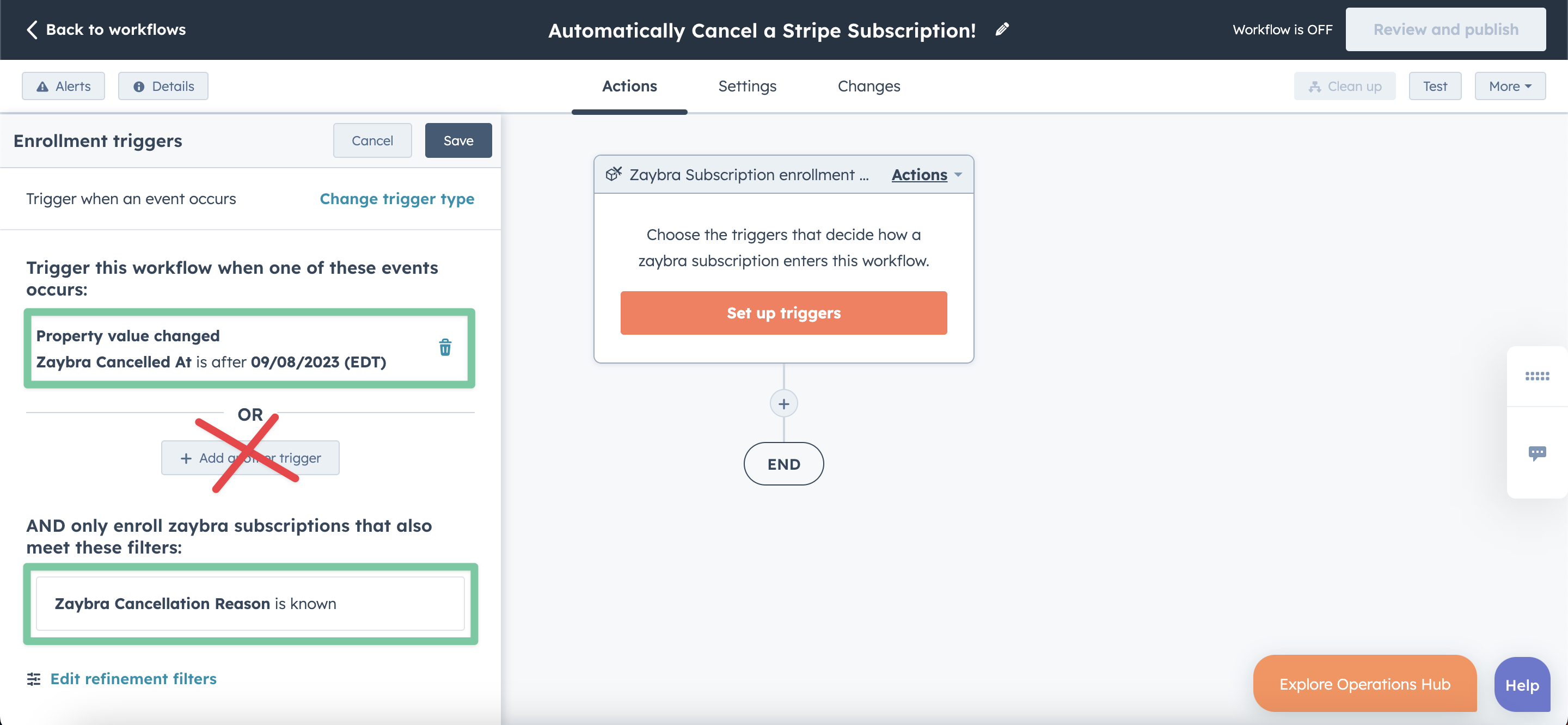Switch to the Settings tab
Screen dimensions: 1568x725
pos(747,87)
